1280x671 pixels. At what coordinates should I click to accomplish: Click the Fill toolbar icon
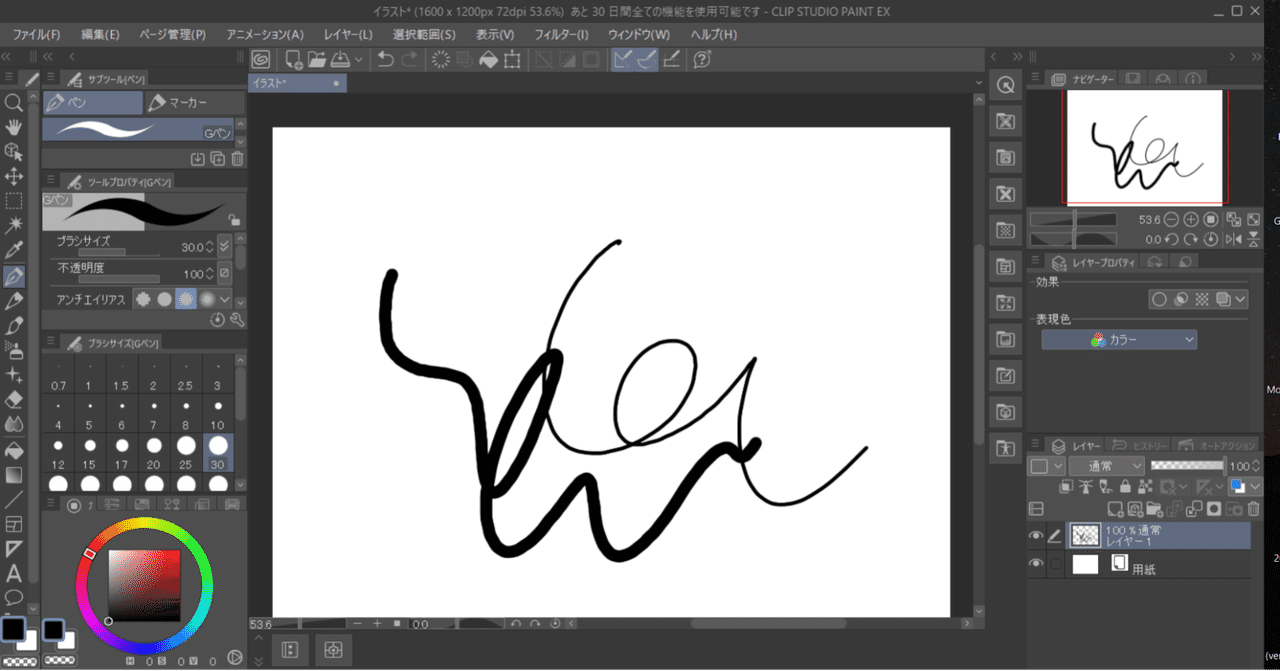coord(489,59)
